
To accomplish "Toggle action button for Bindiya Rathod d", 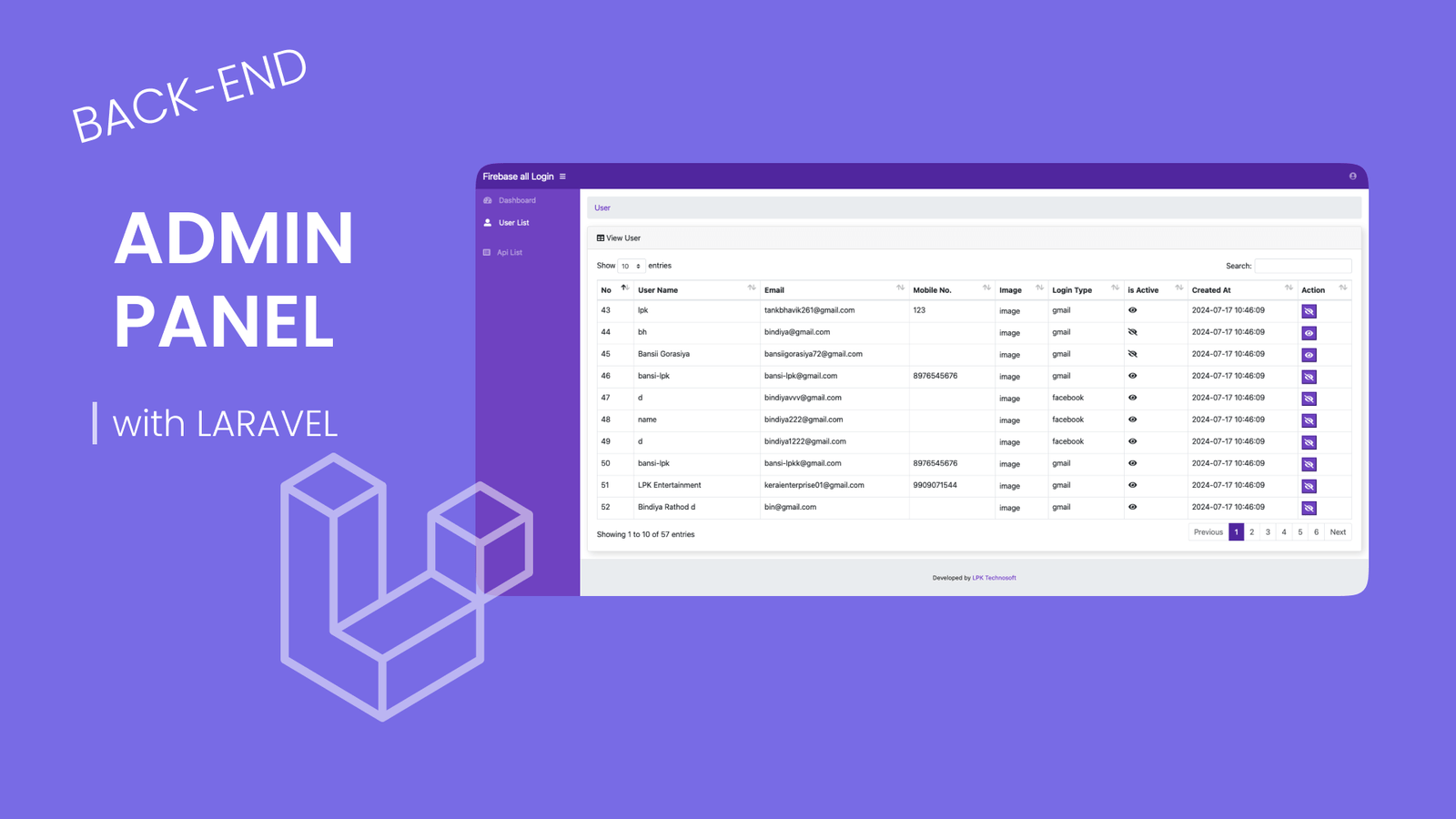I will tap(1309, 508).
